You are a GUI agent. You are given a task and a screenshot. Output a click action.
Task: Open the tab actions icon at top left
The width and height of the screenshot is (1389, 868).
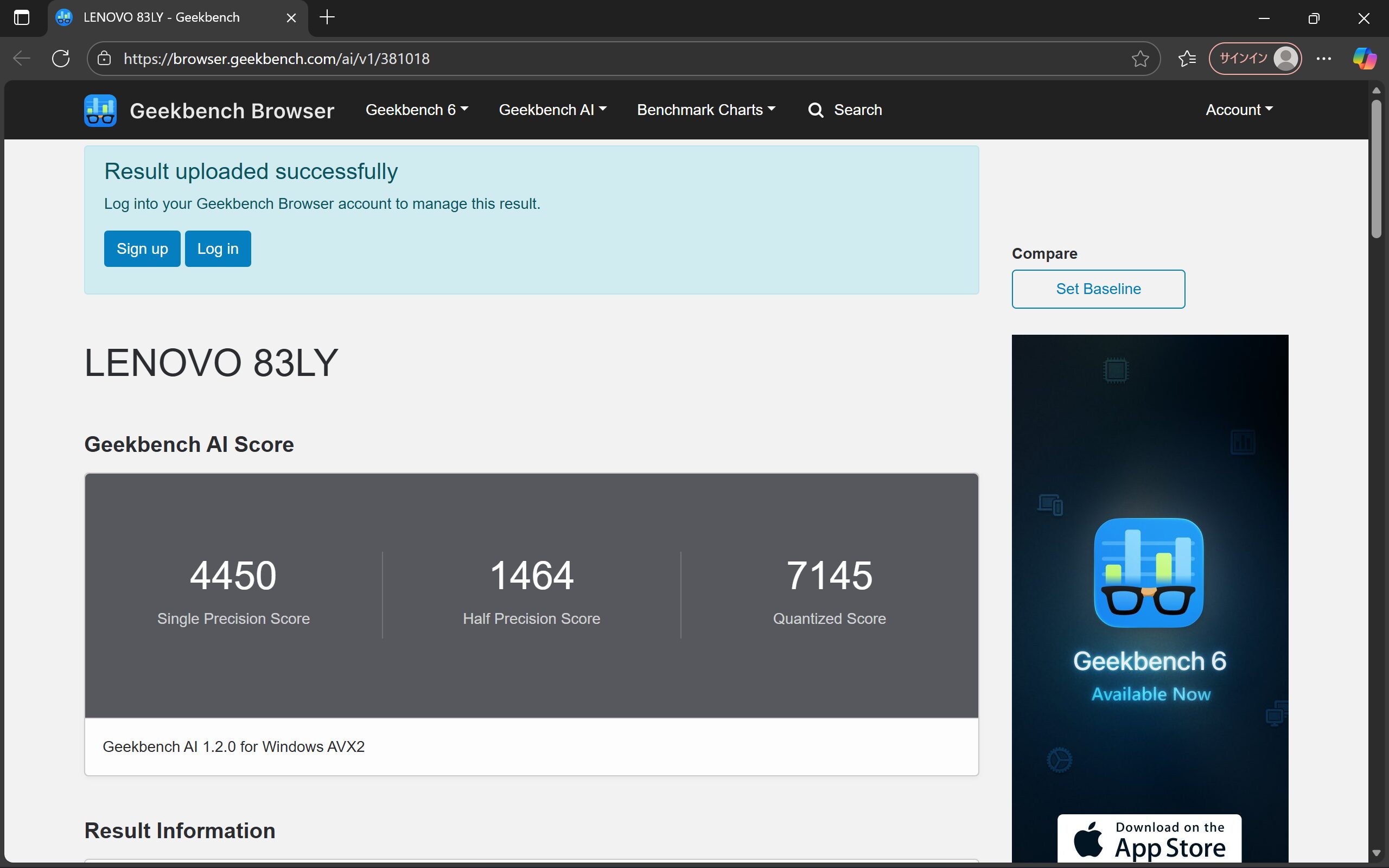(21, 17)
